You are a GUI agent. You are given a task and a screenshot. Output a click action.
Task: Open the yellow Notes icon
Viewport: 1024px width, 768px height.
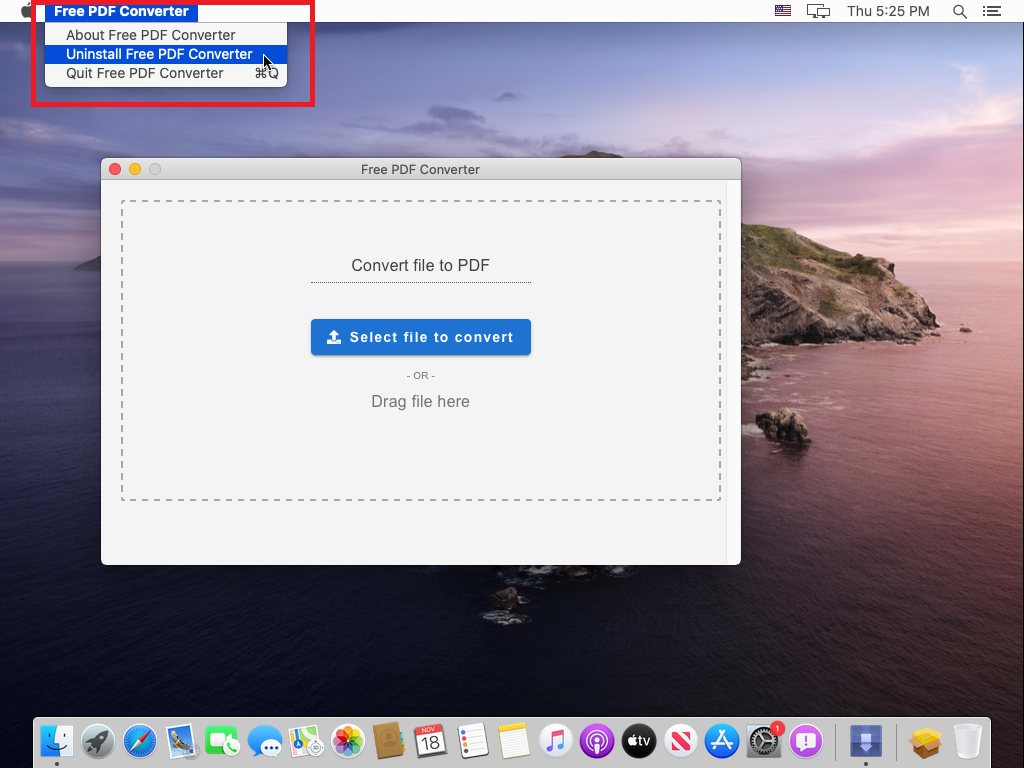tap(513, 742)
